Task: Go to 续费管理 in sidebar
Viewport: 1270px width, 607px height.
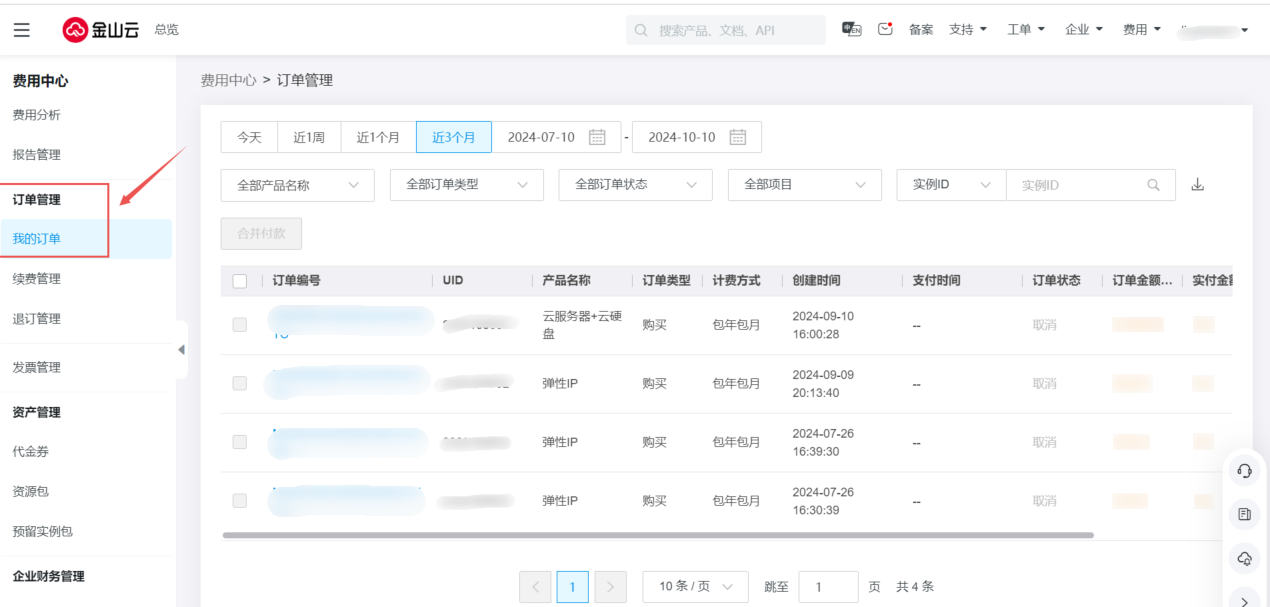Action: tap(37, 278)
